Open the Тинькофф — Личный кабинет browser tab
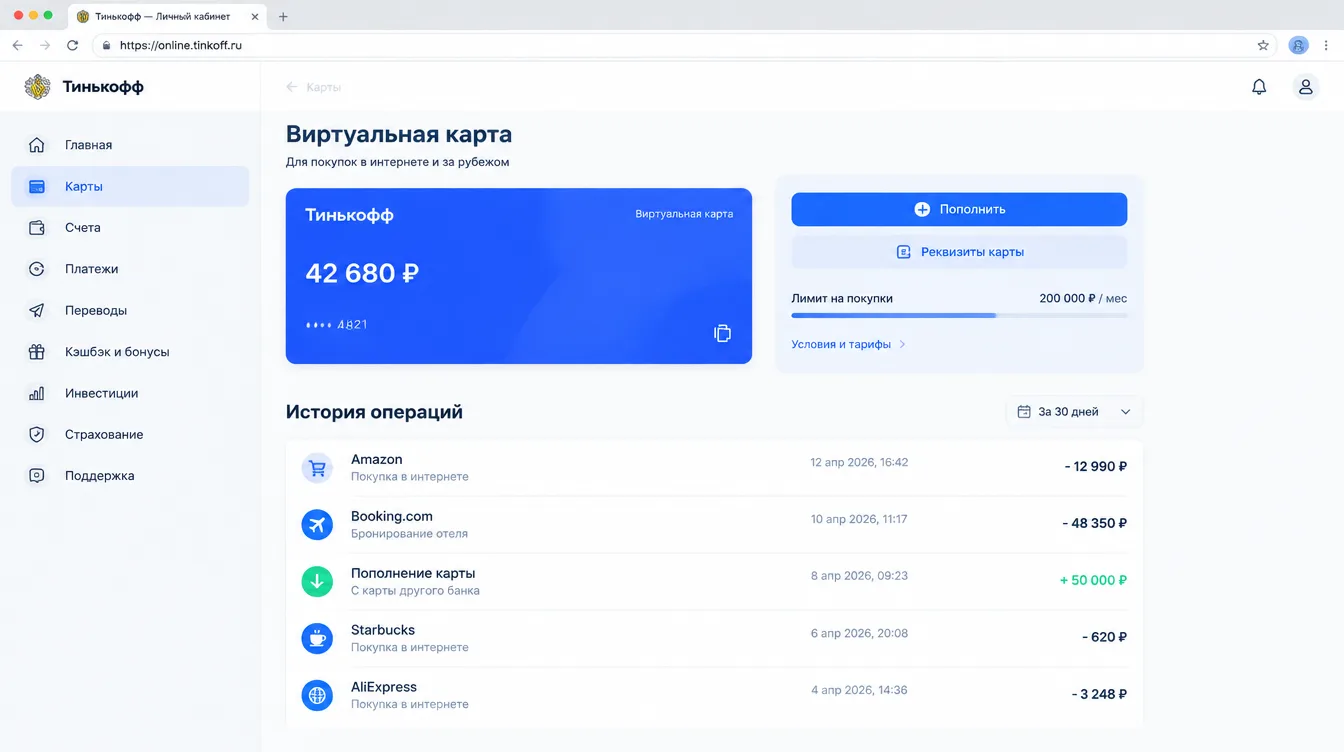 pos(168,16)
